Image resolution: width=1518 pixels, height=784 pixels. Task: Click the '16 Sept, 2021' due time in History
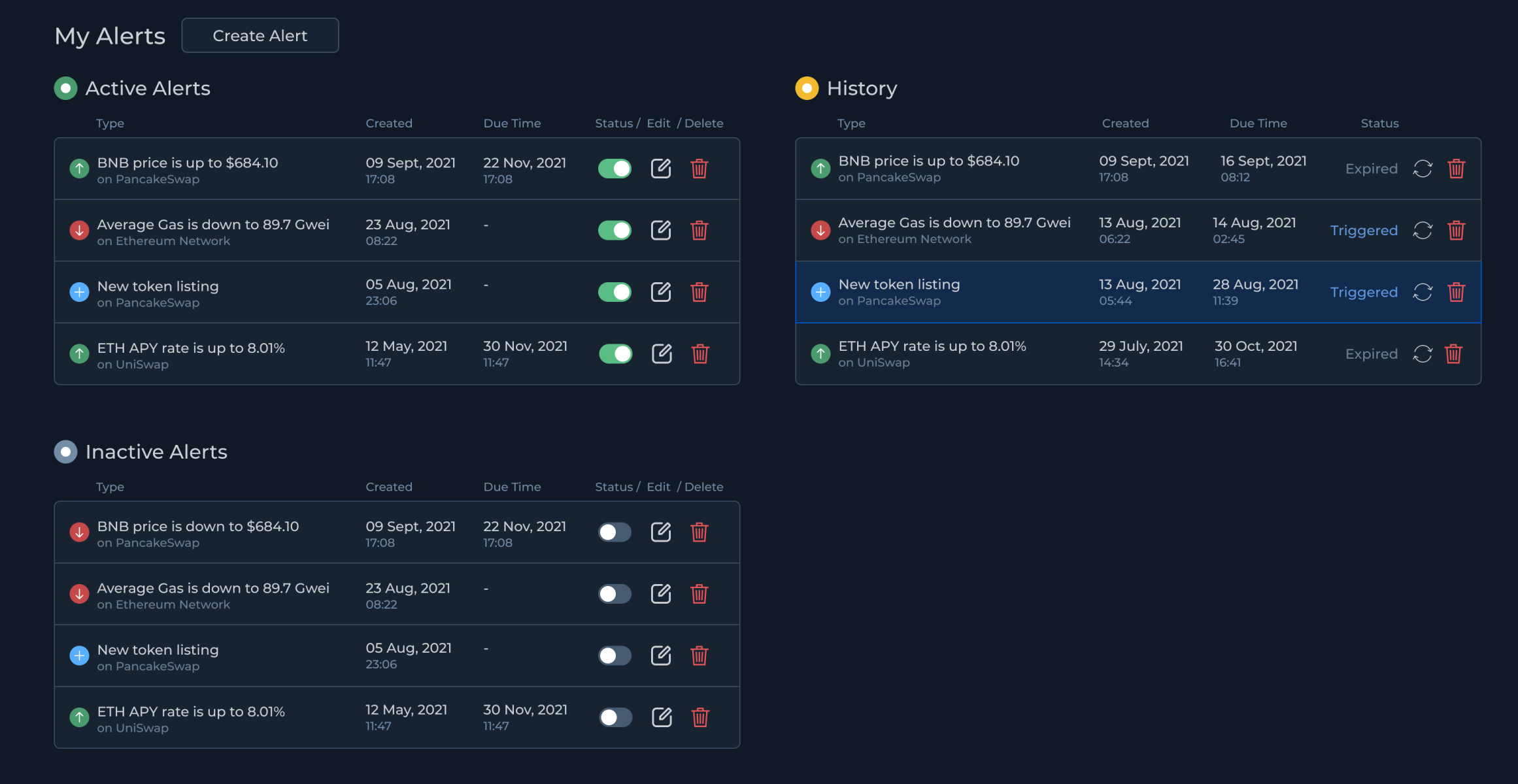pos(1263,161)
